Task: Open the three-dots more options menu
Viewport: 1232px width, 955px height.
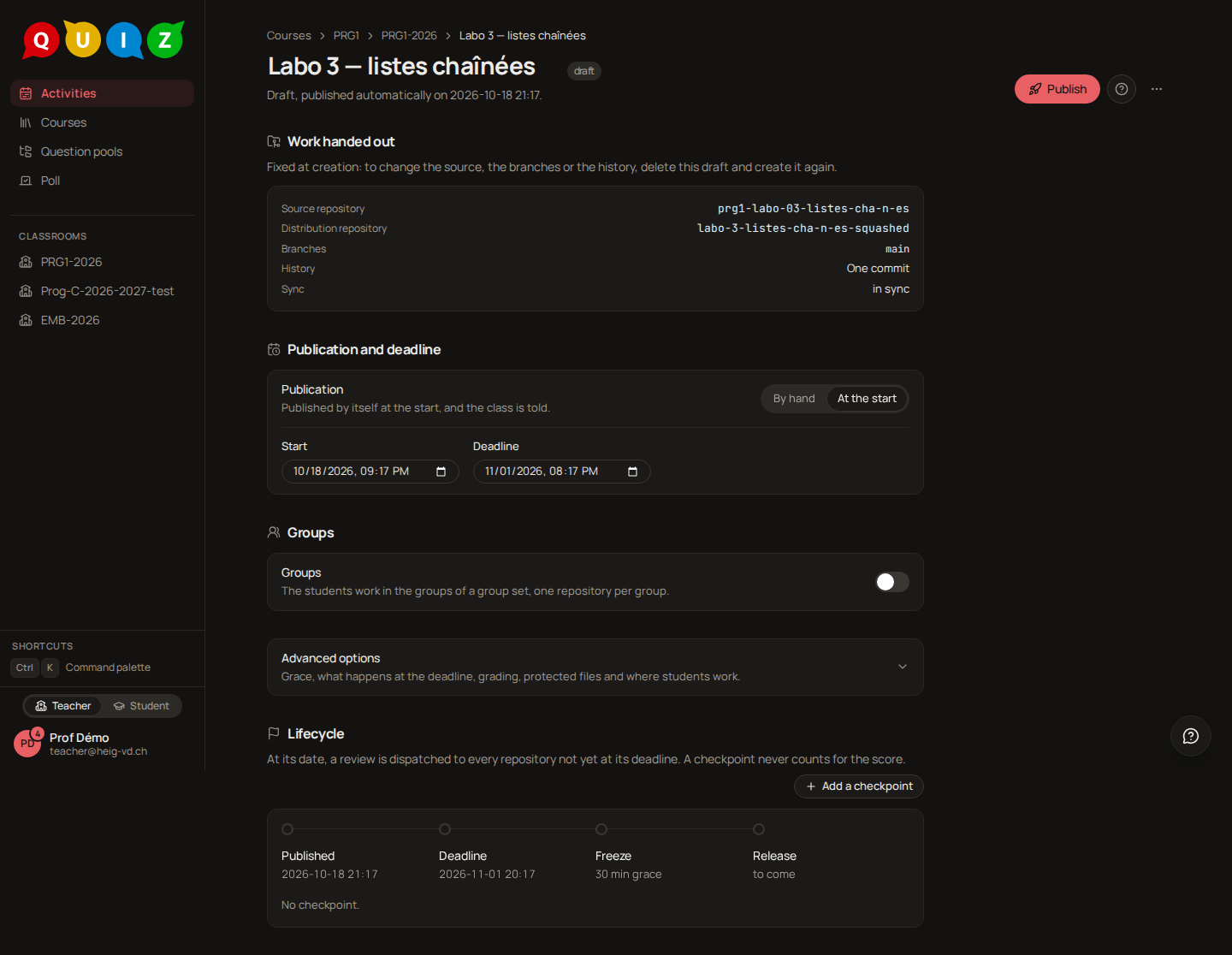Action: coord(1157,89)
